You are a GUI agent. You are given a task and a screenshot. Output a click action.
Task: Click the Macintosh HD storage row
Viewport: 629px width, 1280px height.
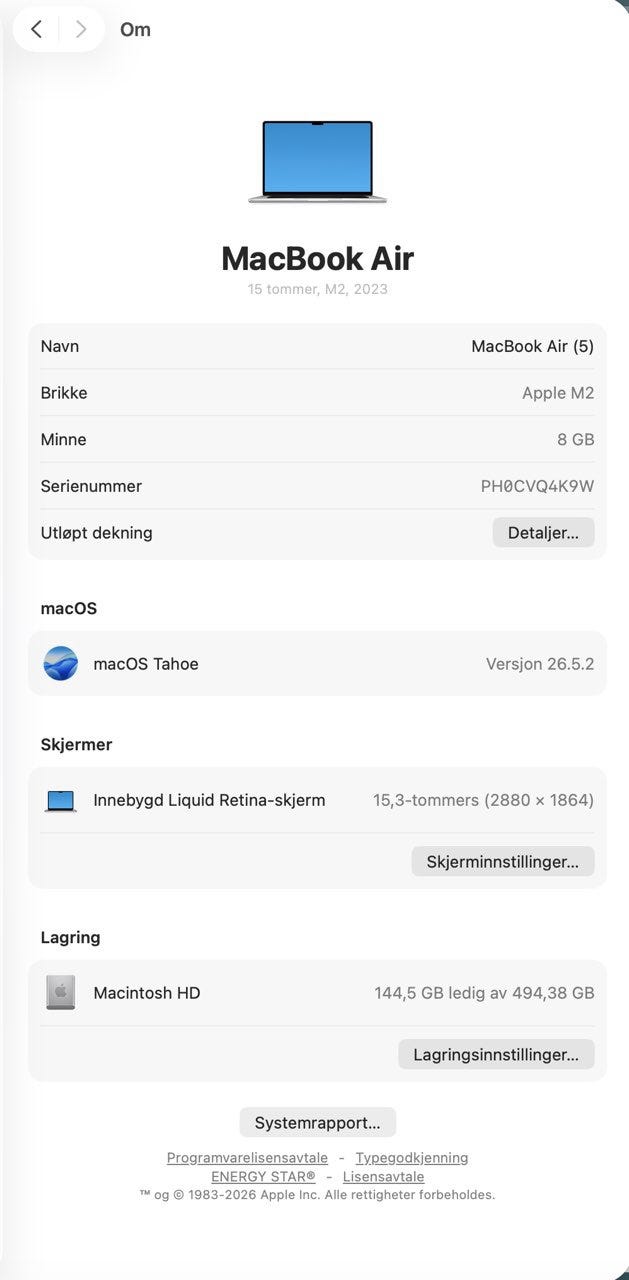(x=317, y=993)
